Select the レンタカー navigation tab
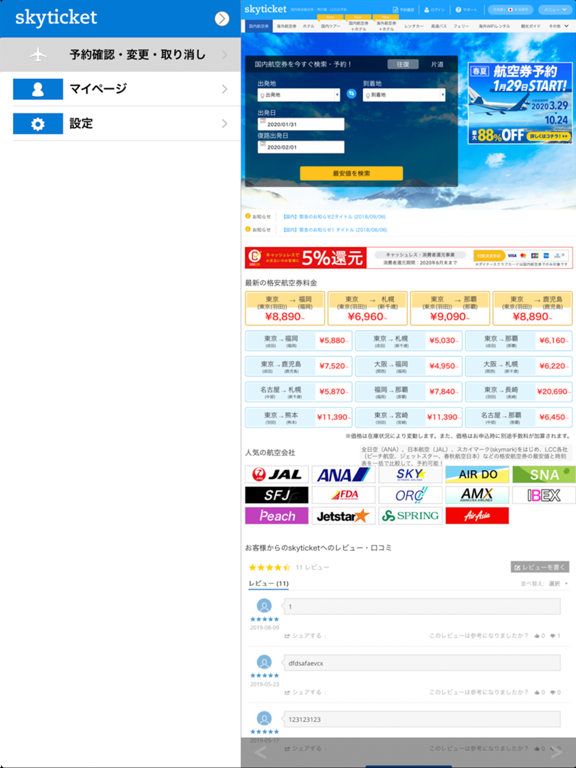Image resolution: width=576 pixels, height=768 pixels. (x=414, y=26)
